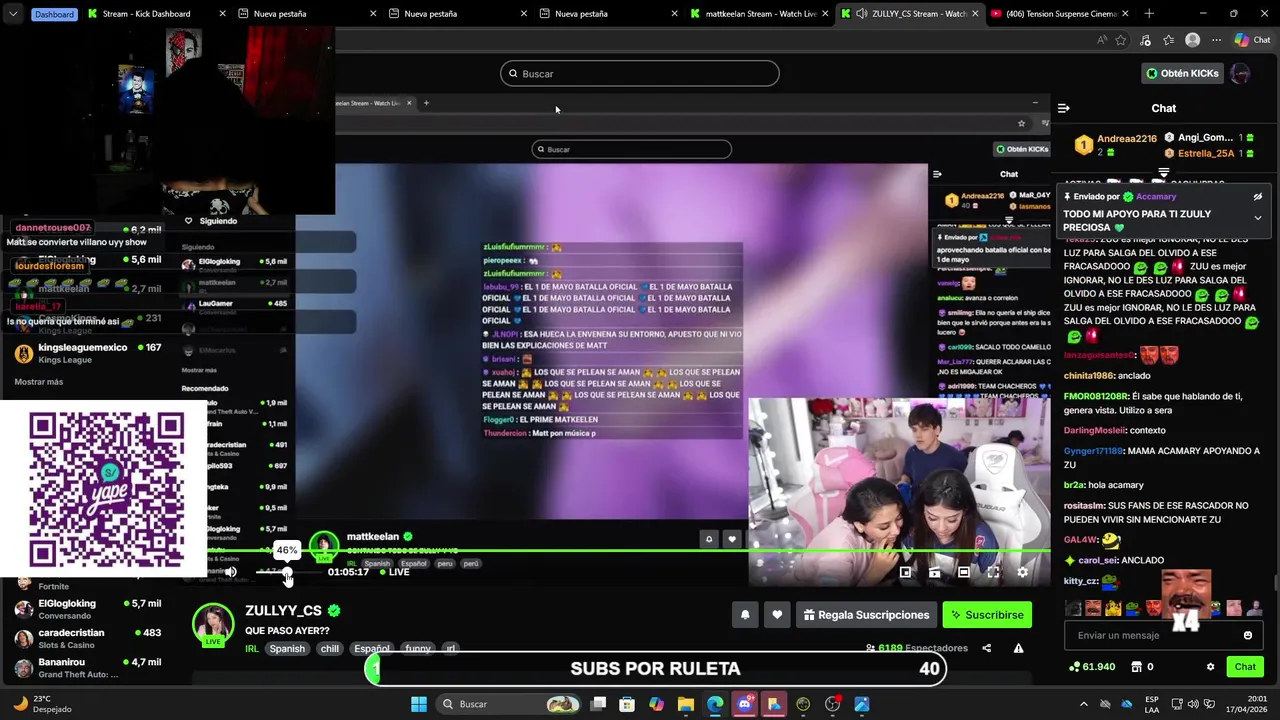Open the IRL category link
Image resolution: width=1280 pixels, height=720 pixels.
[252, 648]
